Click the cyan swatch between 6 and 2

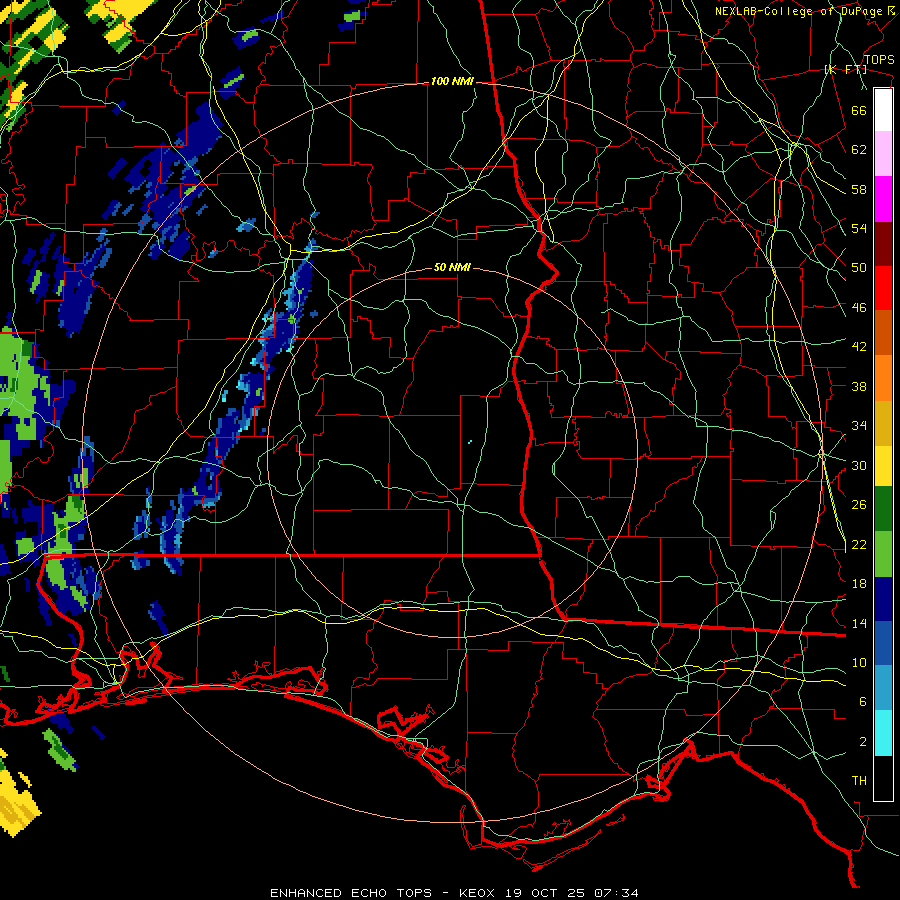883,733
